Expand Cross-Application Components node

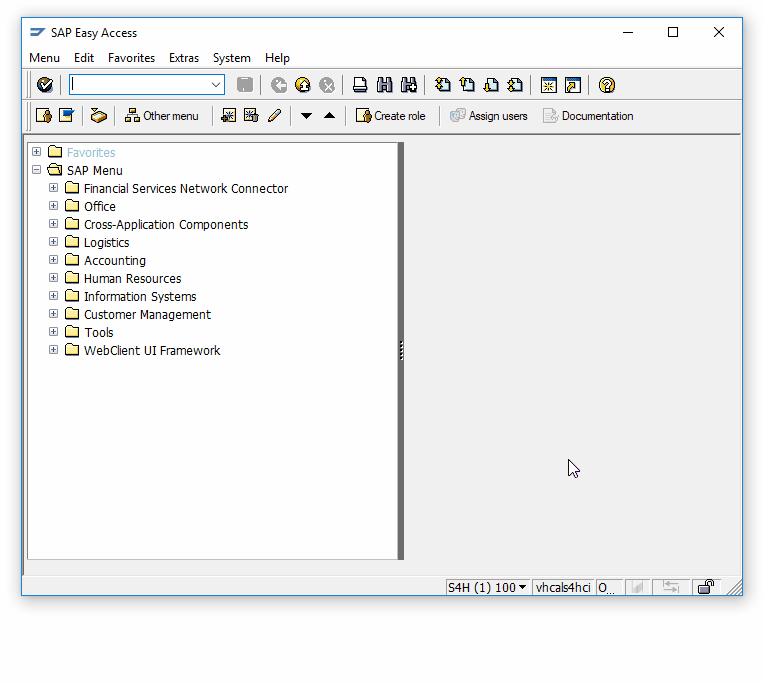(x=54, y=224)
